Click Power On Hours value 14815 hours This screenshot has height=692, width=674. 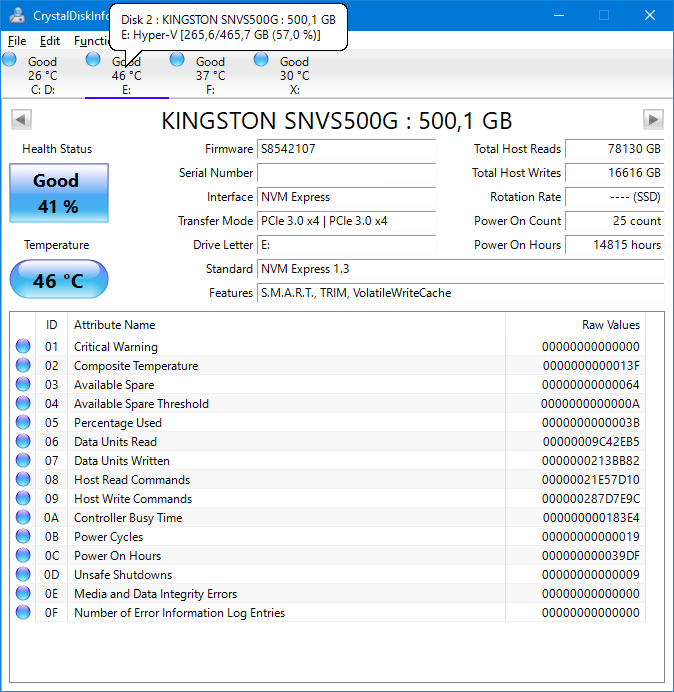614,245
